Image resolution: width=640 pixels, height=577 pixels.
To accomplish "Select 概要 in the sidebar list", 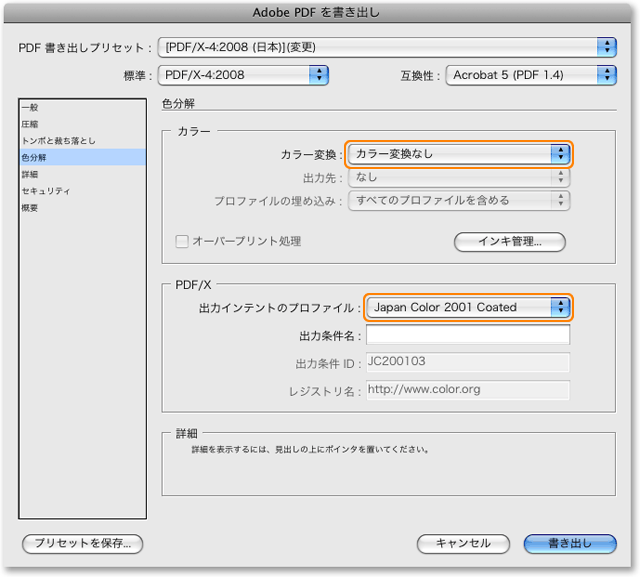I will click(x=30, y=208).
